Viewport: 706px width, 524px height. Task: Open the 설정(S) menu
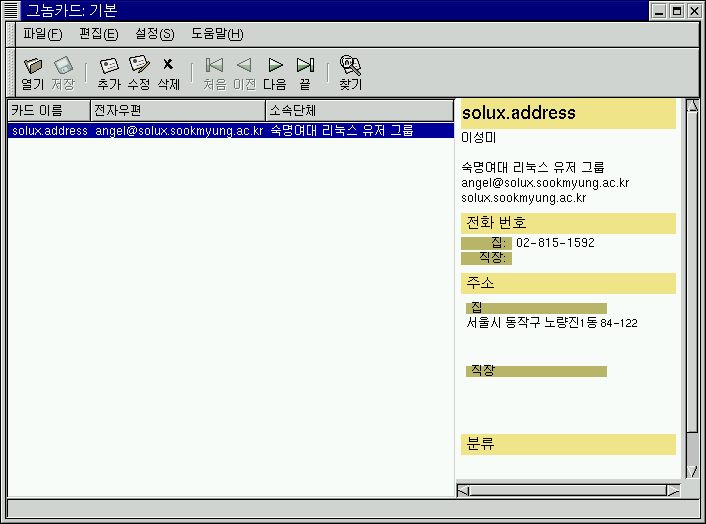[154, 34]
